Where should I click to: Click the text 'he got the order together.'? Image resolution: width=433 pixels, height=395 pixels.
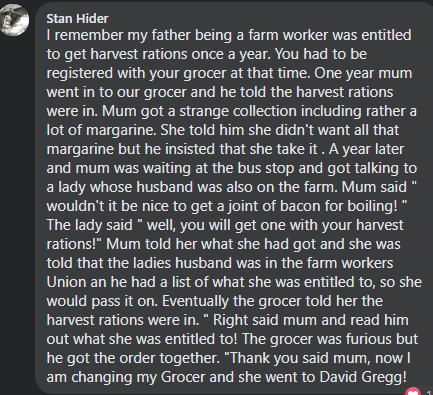133,358
